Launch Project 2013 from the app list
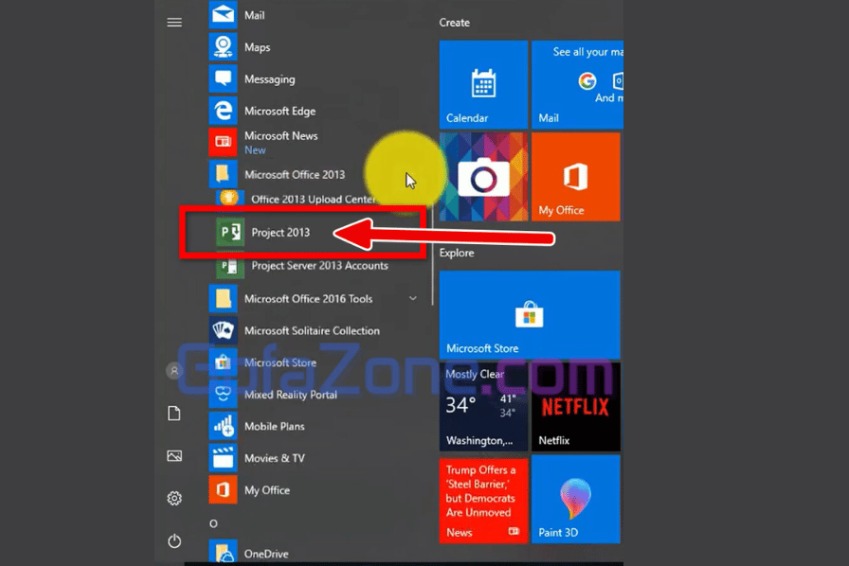 click(280, 233)
